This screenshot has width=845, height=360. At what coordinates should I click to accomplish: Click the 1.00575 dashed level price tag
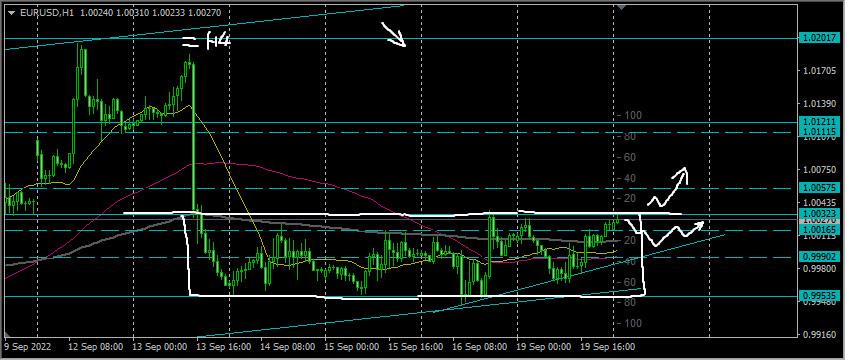(821, 188)
